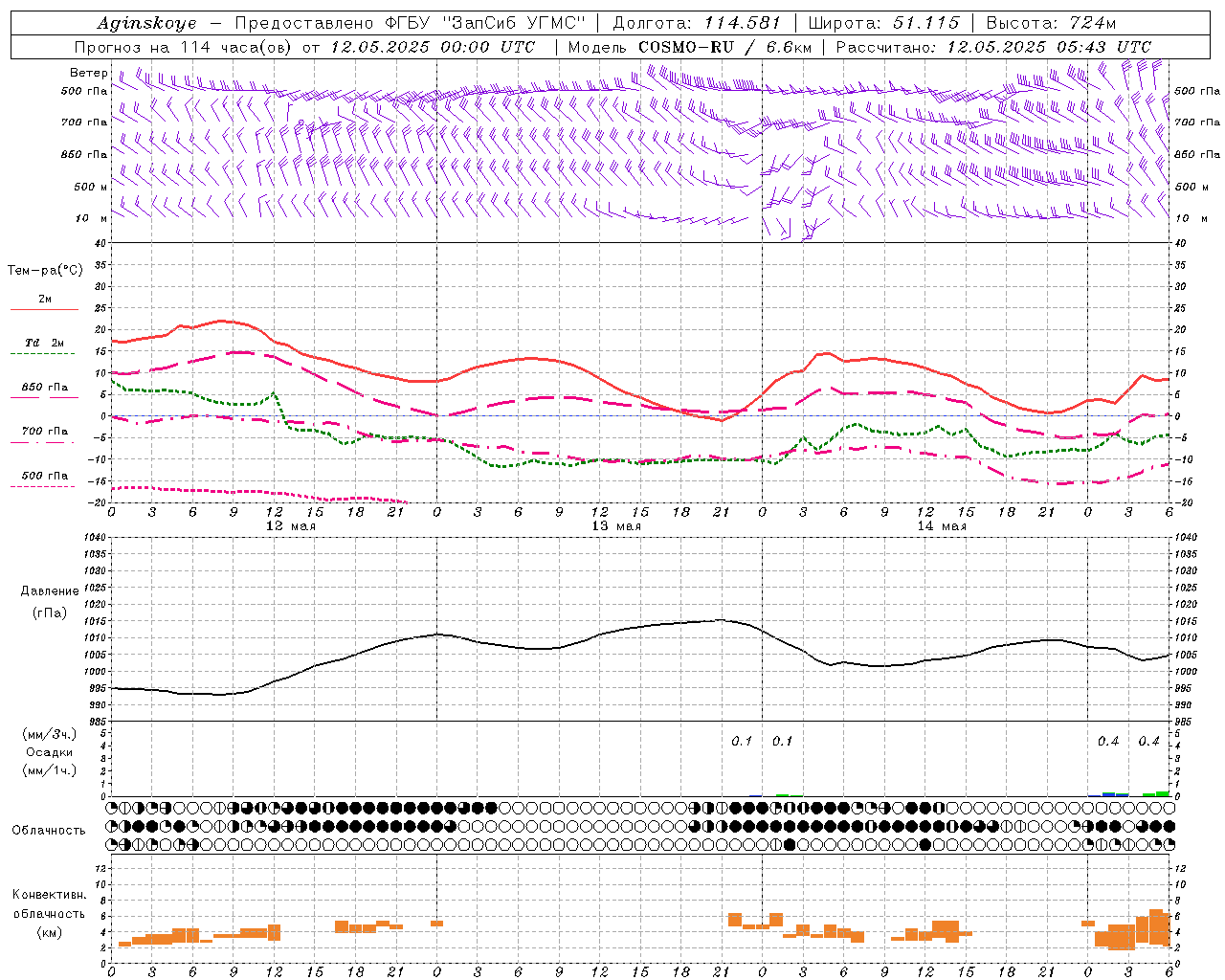The height and width of the screenshot is (980, 1225).
Task: Click the Высота: 724м header value
Action: pyautogui.click(x=1051, y=23)
